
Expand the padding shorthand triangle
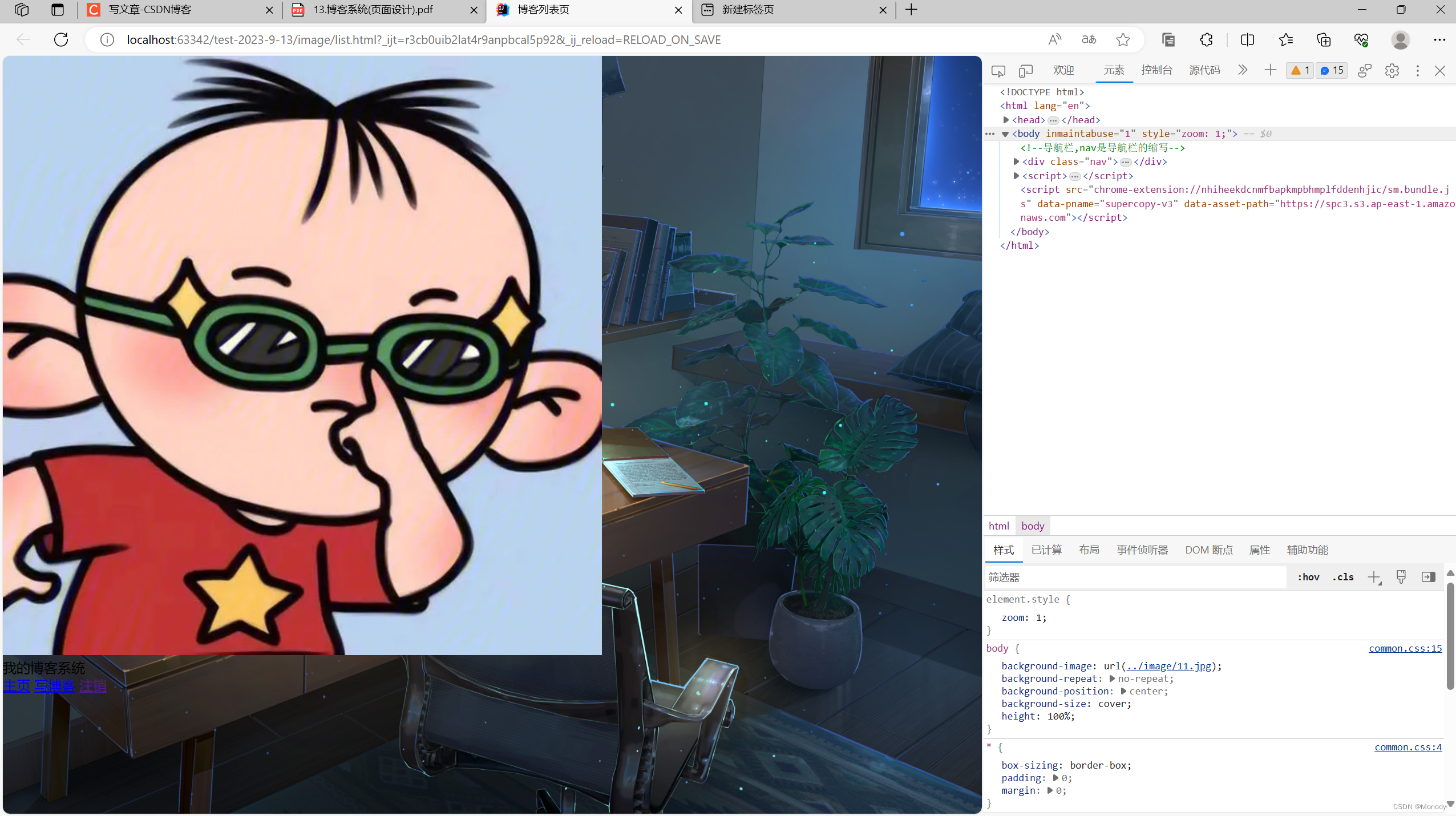1055,778
